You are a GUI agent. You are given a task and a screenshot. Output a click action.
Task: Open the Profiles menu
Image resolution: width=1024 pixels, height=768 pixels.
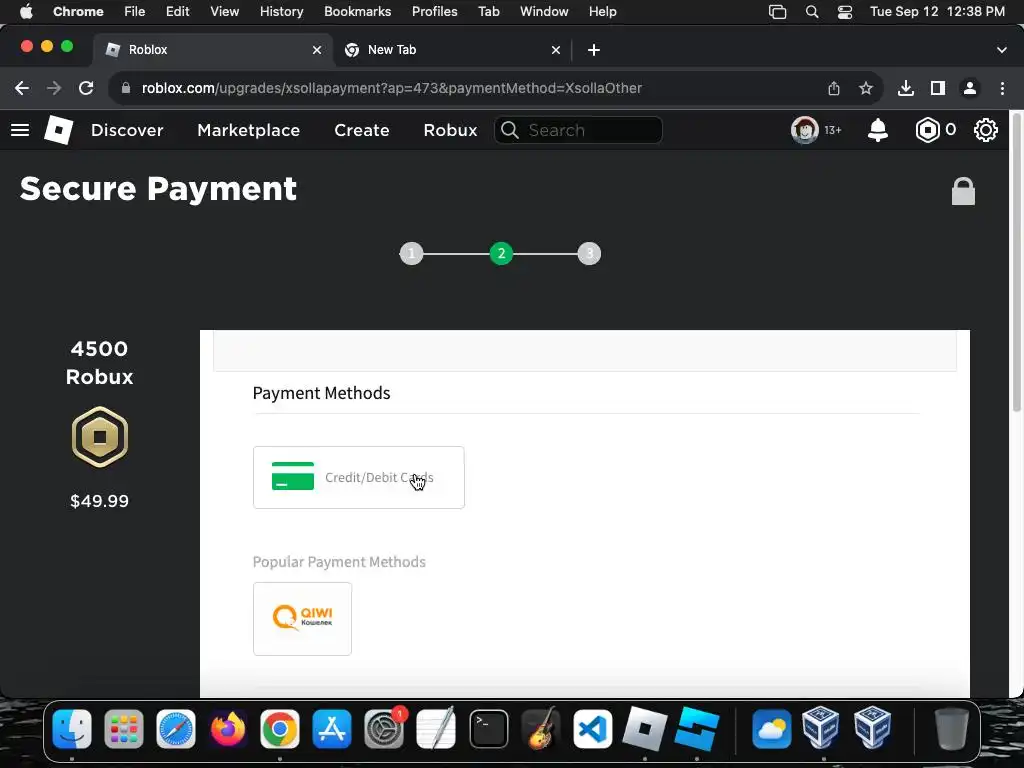tap(434, 12)
